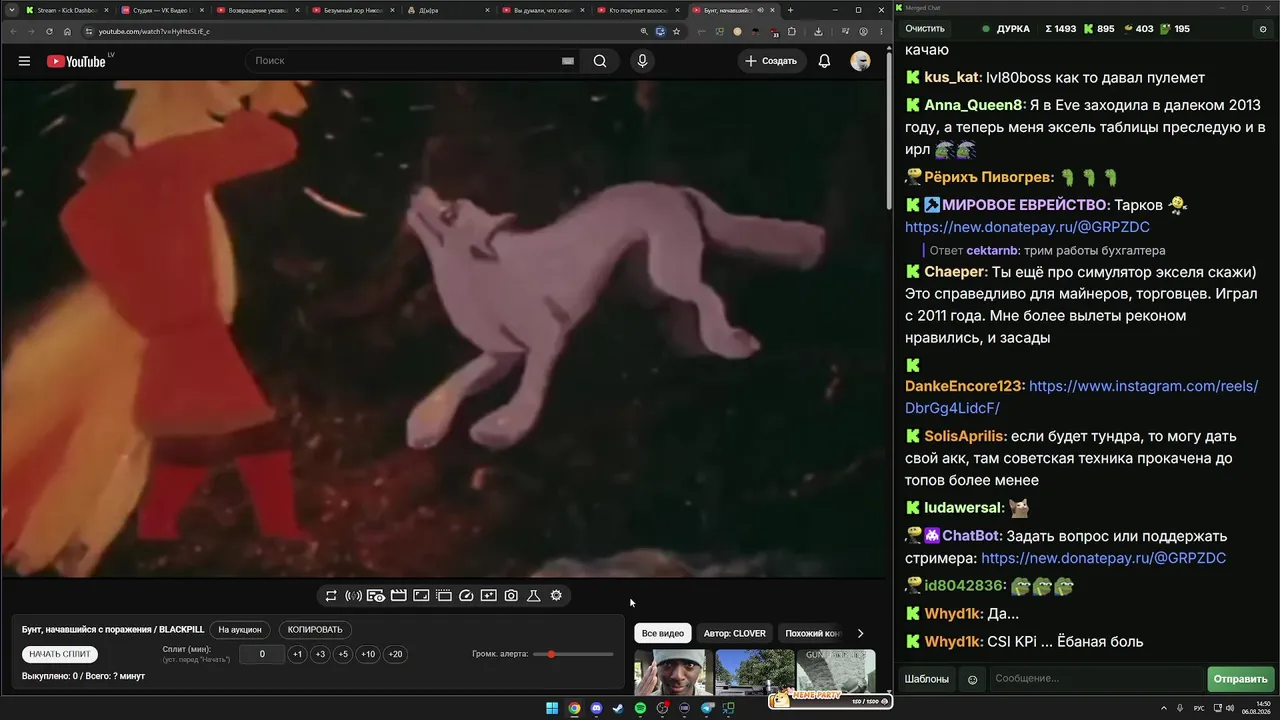Viewport: 1280px width, 720px height.
Task: Open the YouTube account avatar menu
Action: 860,61
